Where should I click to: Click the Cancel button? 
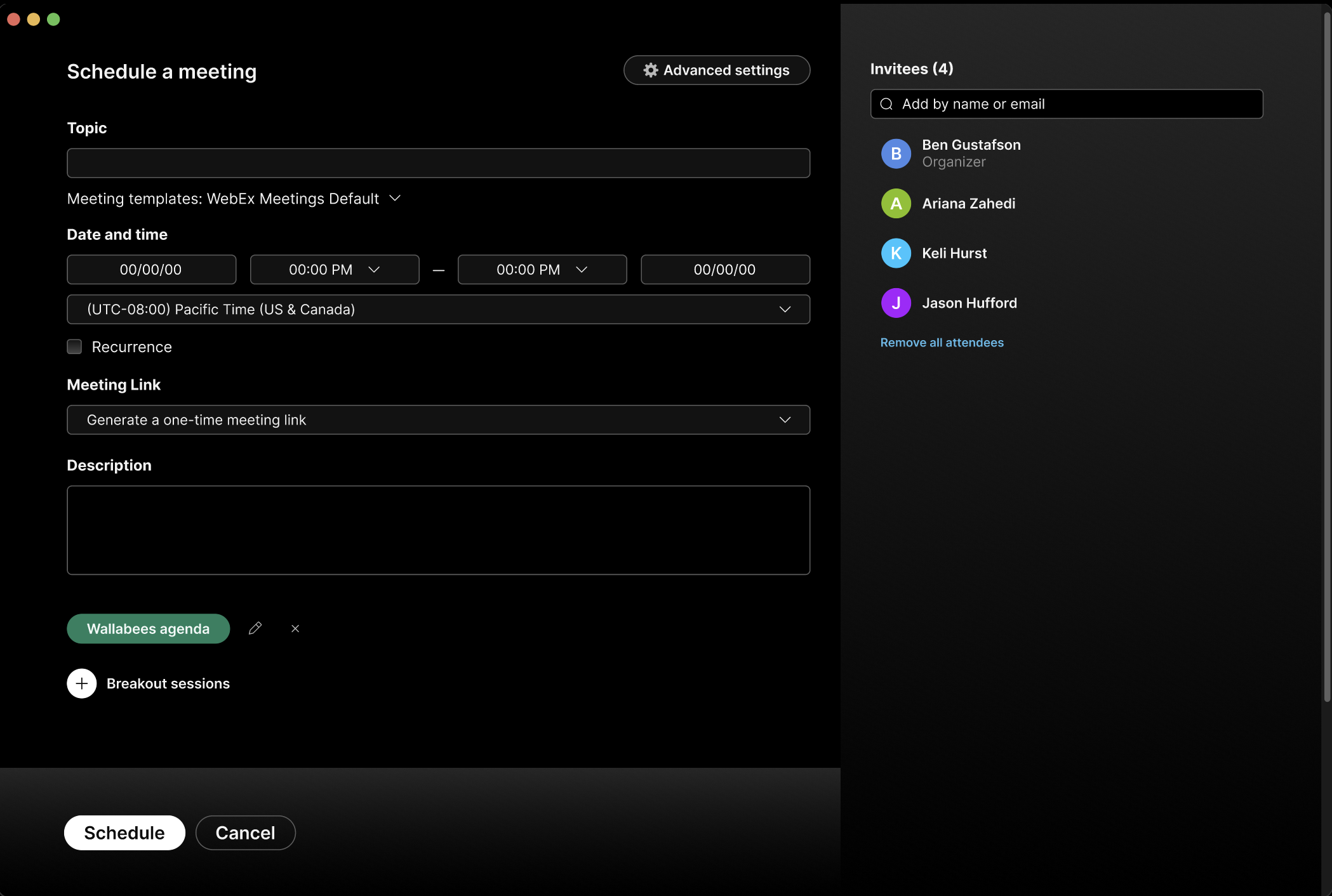click(245, 833)
